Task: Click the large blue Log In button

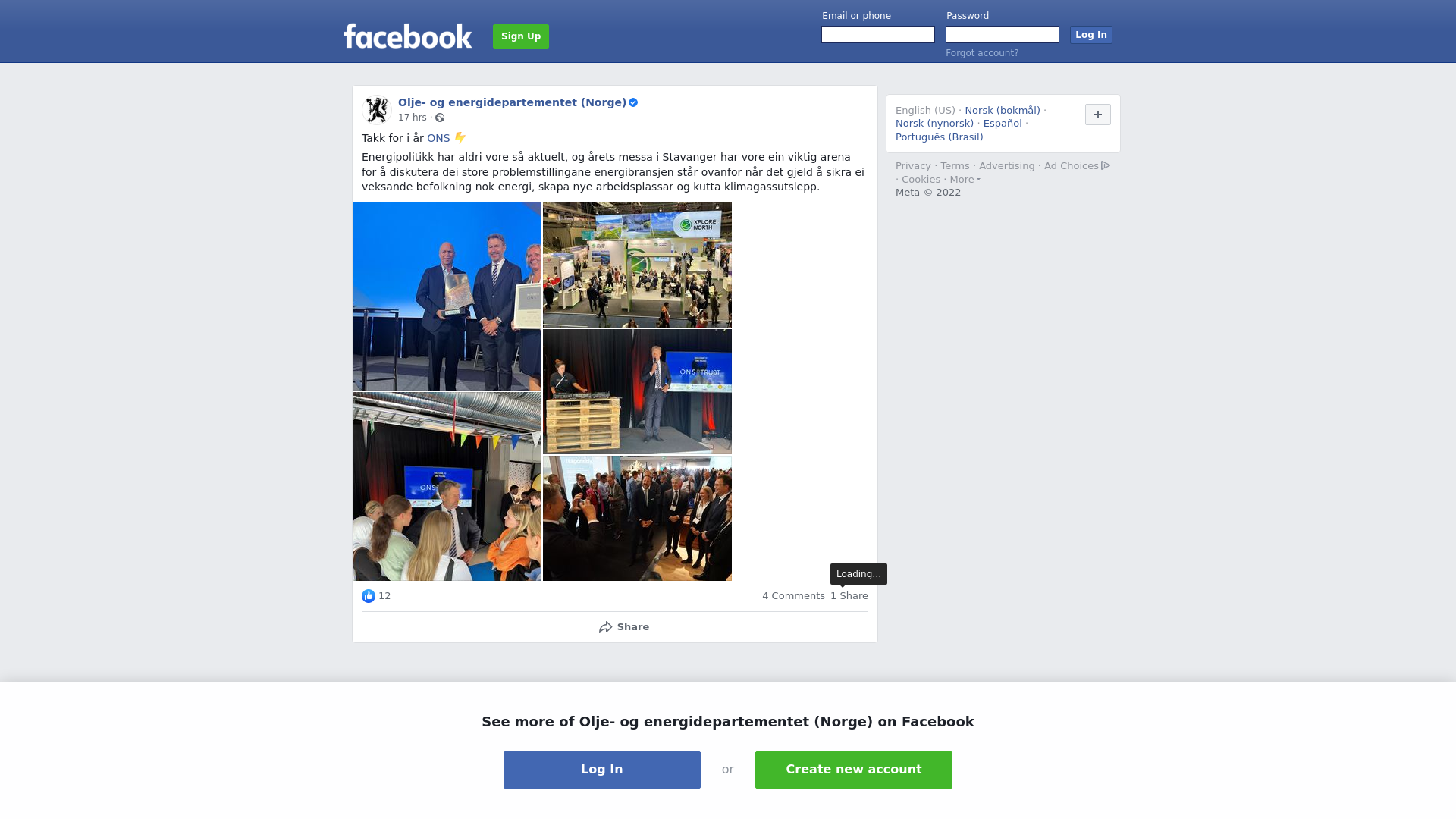Action: (x=602, y=770)
